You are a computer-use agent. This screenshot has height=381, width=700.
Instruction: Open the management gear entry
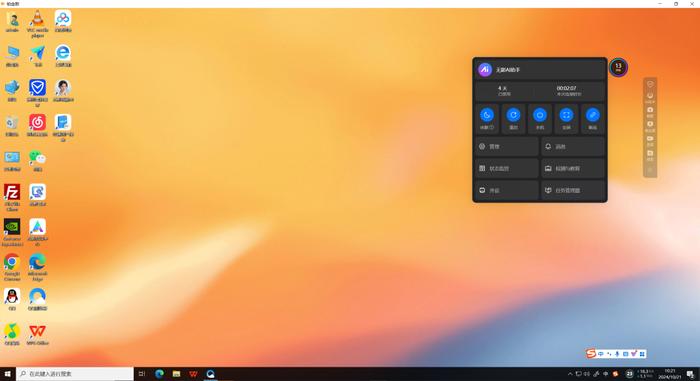tap(507, 147)
